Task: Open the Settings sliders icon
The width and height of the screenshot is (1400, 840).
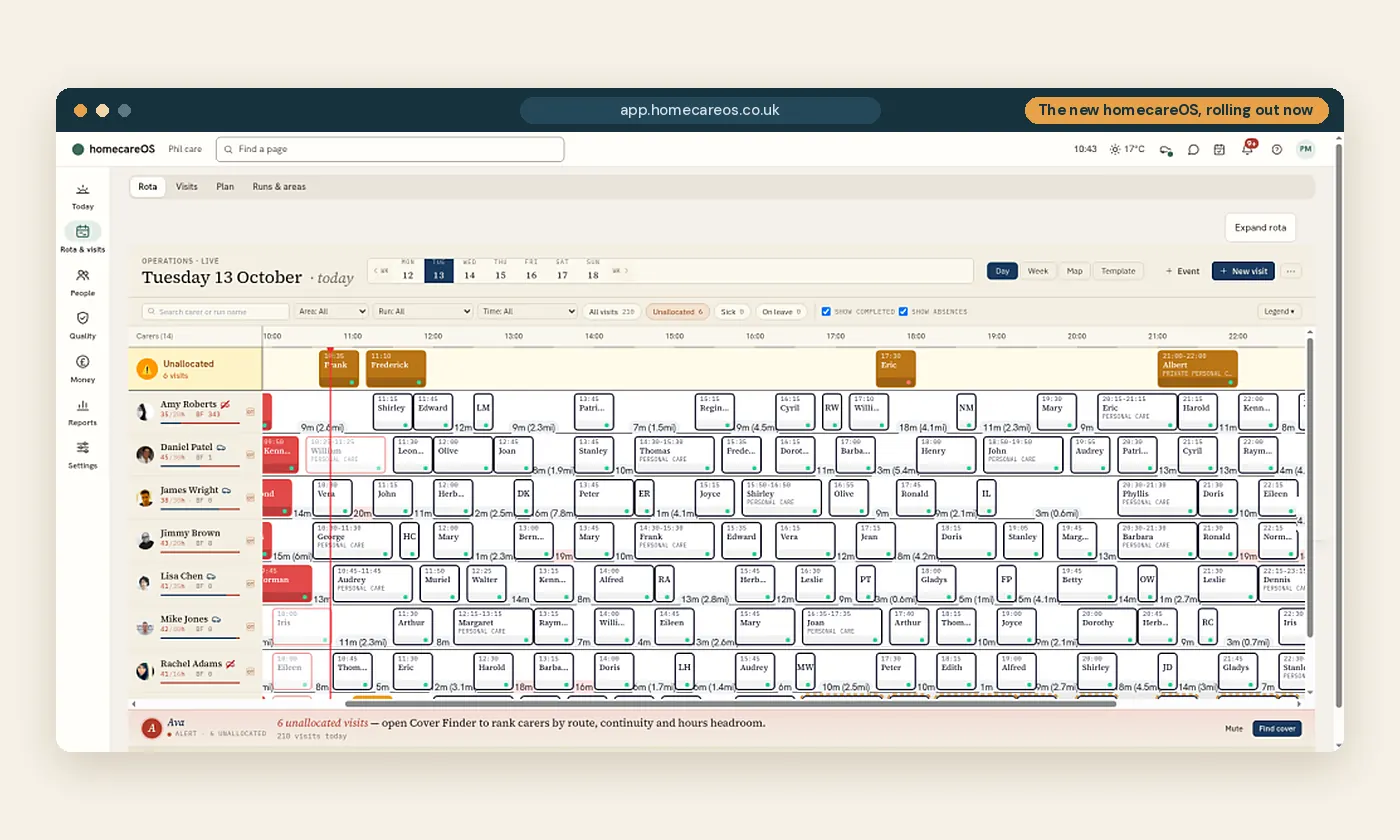Action: click(83, 447)
